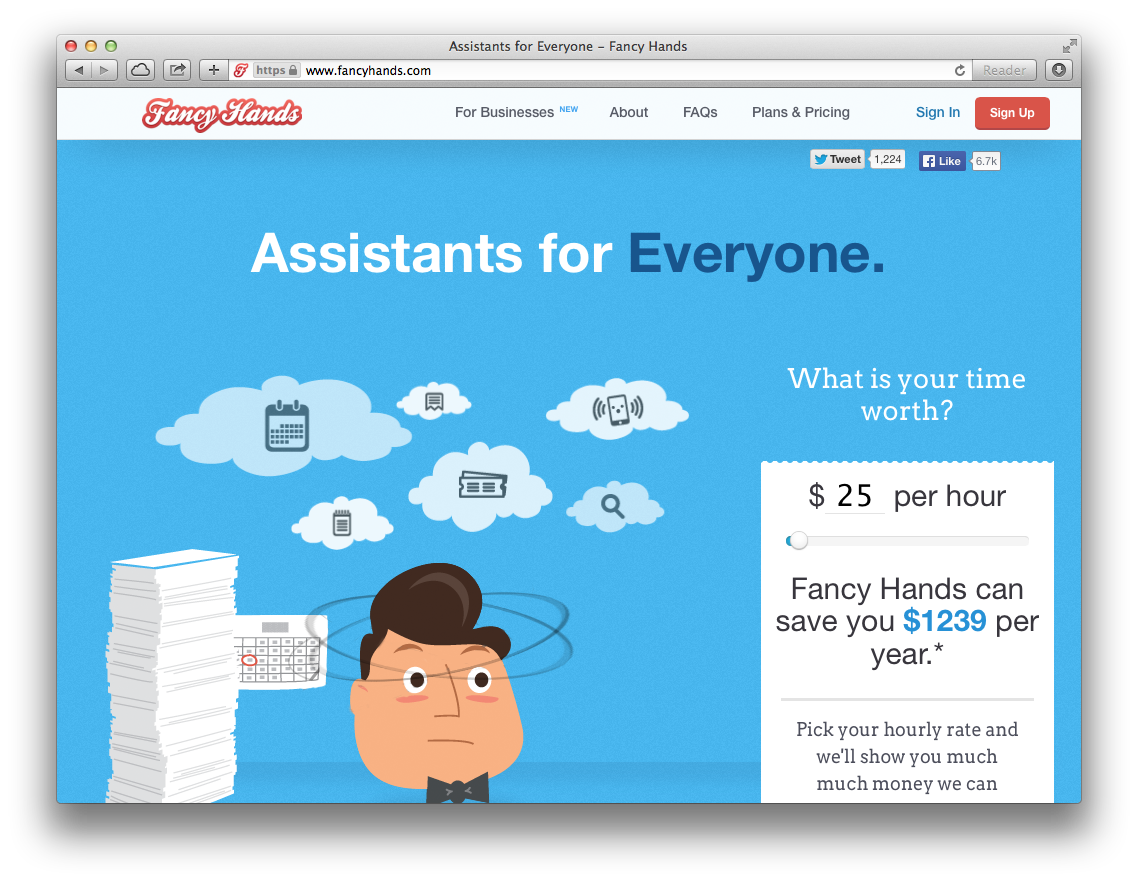Click the magnifying glass search cloud
1138x882 pixels.
[613, 505]
